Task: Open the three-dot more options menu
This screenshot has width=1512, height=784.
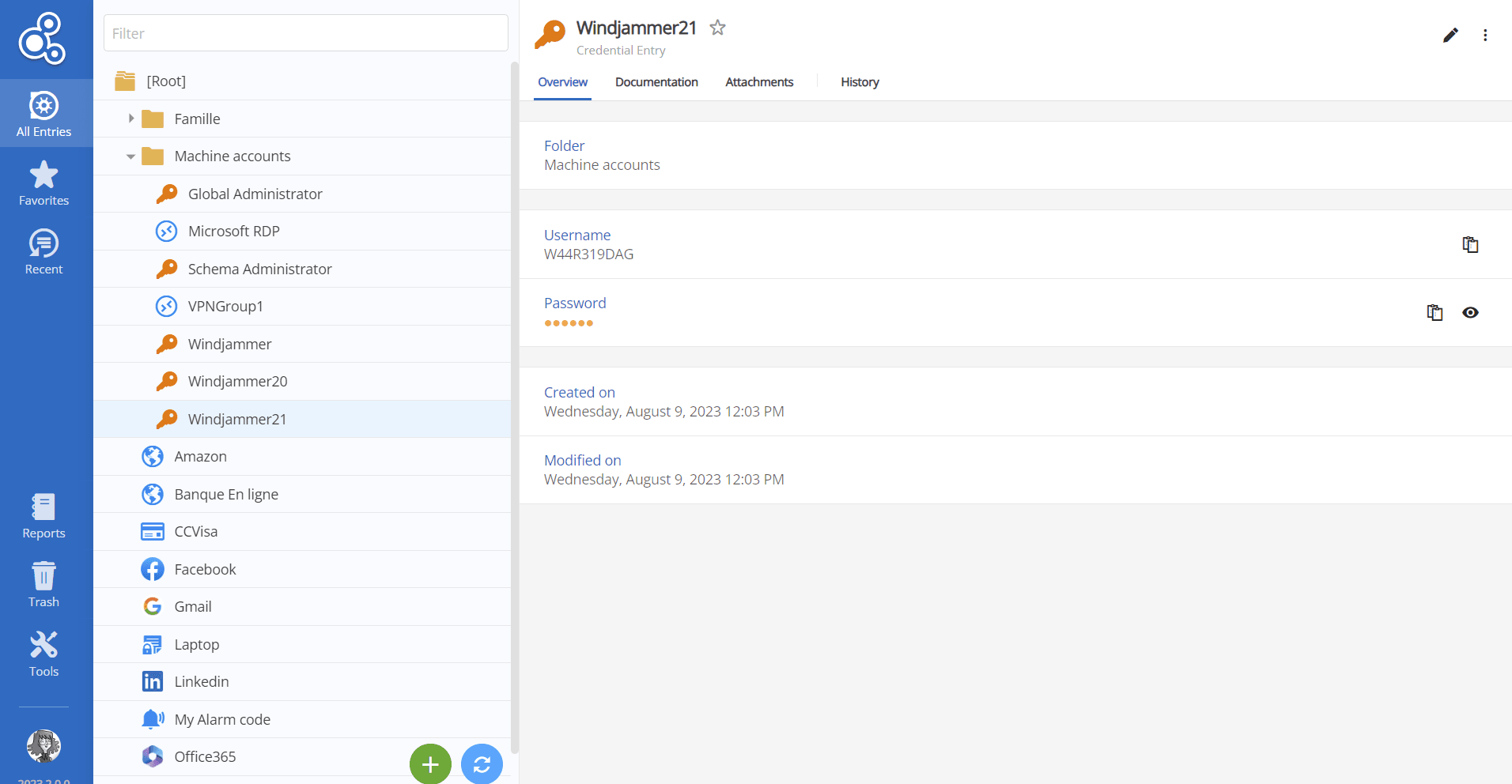Action: point(1485,36)
